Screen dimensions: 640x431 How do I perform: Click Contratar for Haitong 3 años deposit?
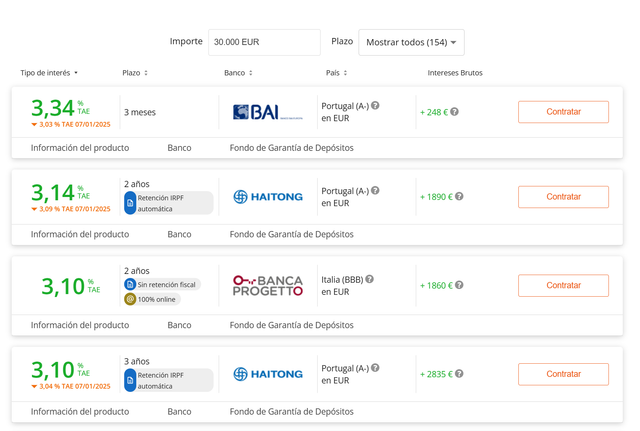point(563,374)
